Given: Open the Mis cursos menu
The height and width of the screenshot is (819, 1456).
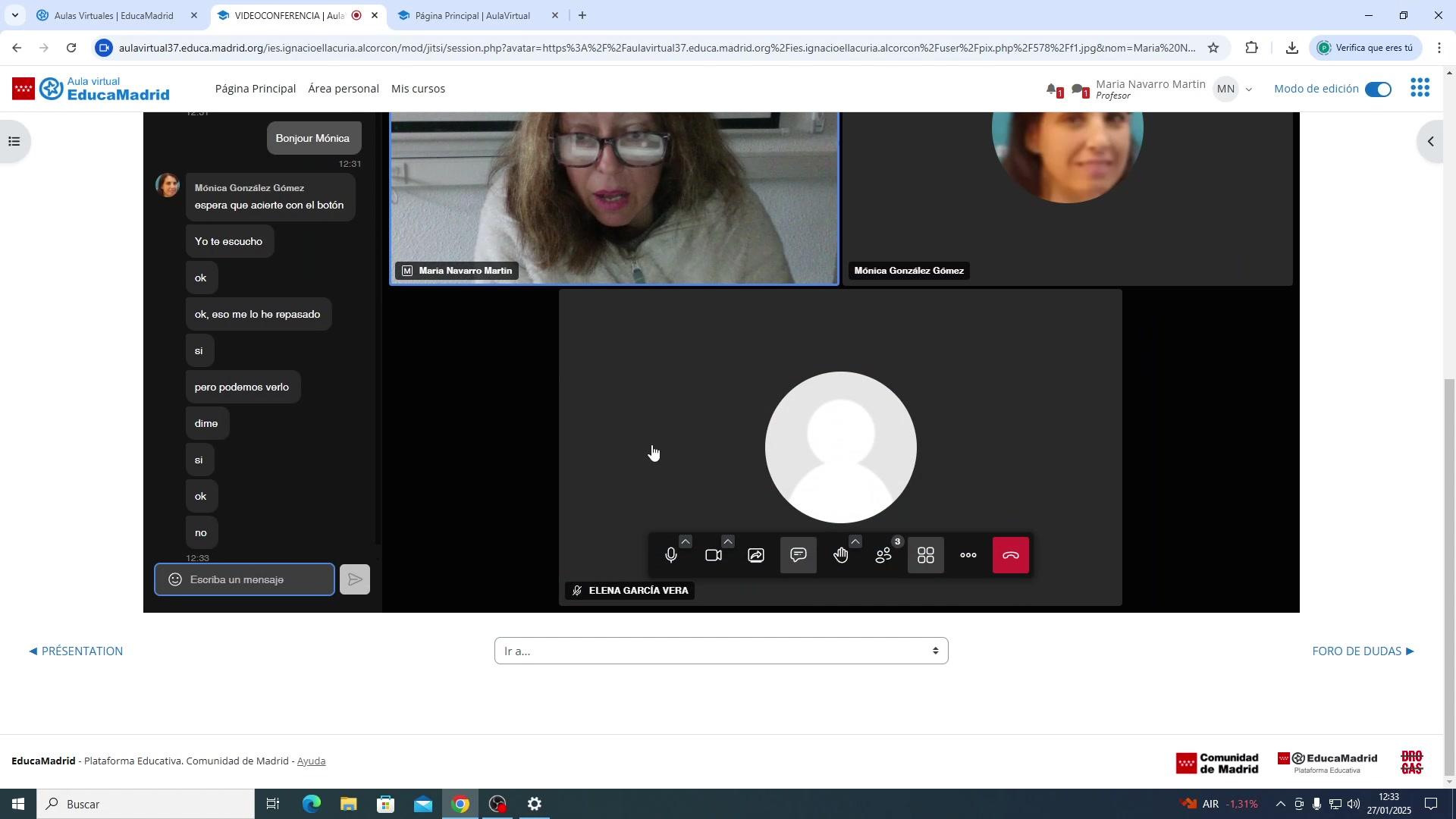Looking at the screenshot, I should 418,89.
